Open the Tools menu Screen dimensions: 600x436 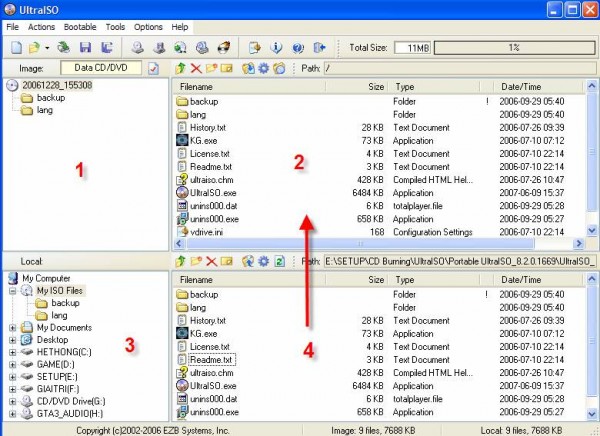[115, 27]
